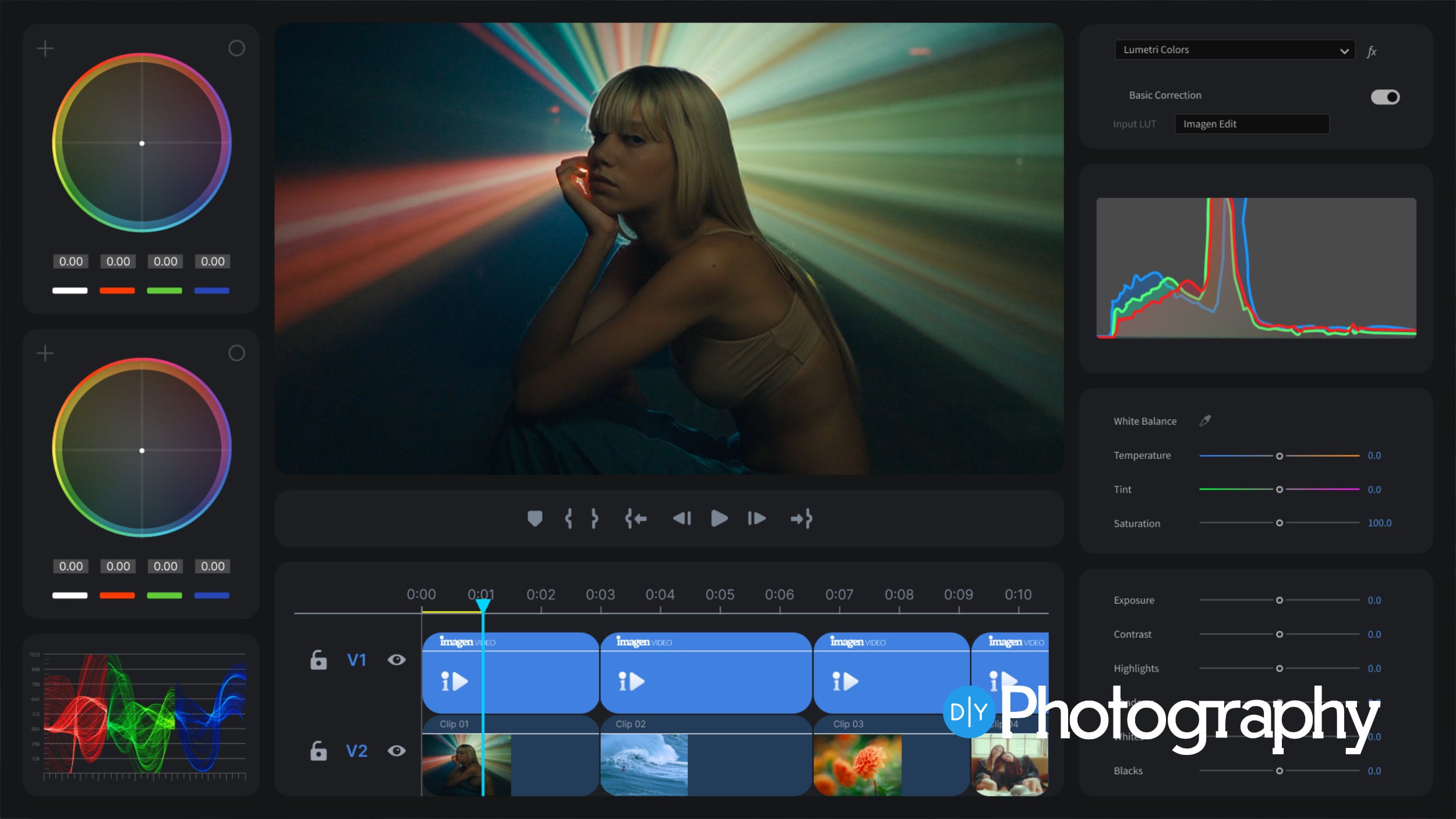Click the Input LUT field showing Imagen Edit
This screenshot has width=1456, height=819.
pos(1252,123)
